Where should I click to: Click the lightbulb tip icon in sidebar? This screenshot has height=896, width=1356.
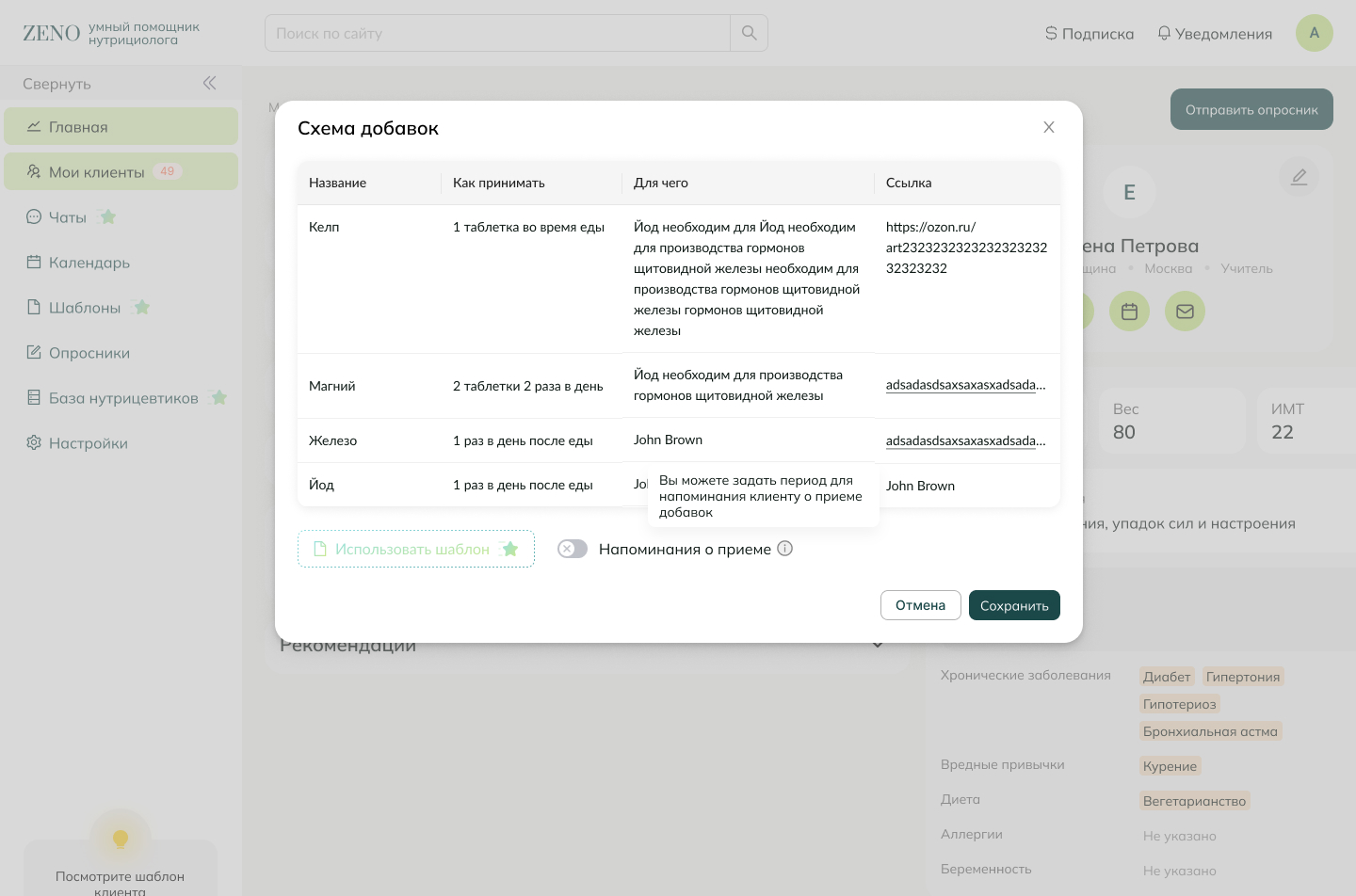pyautogui.click(x=121, y=839)
